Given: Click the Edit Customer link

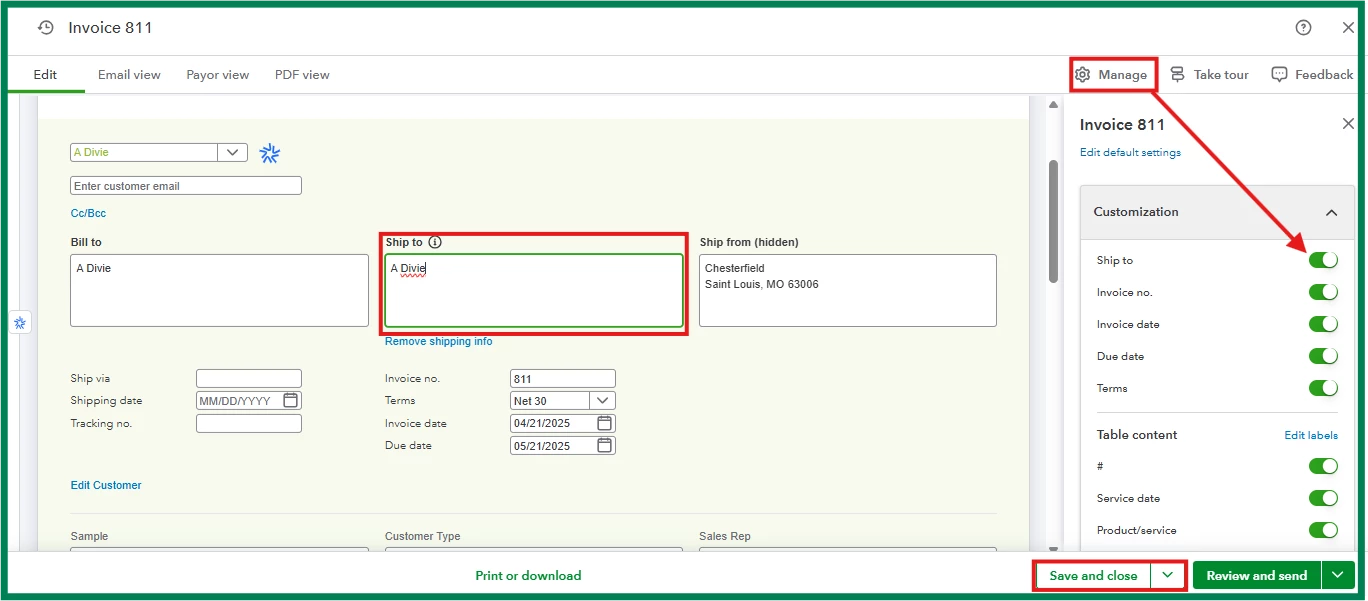Looking at the screenshot, I should (106, 485).
